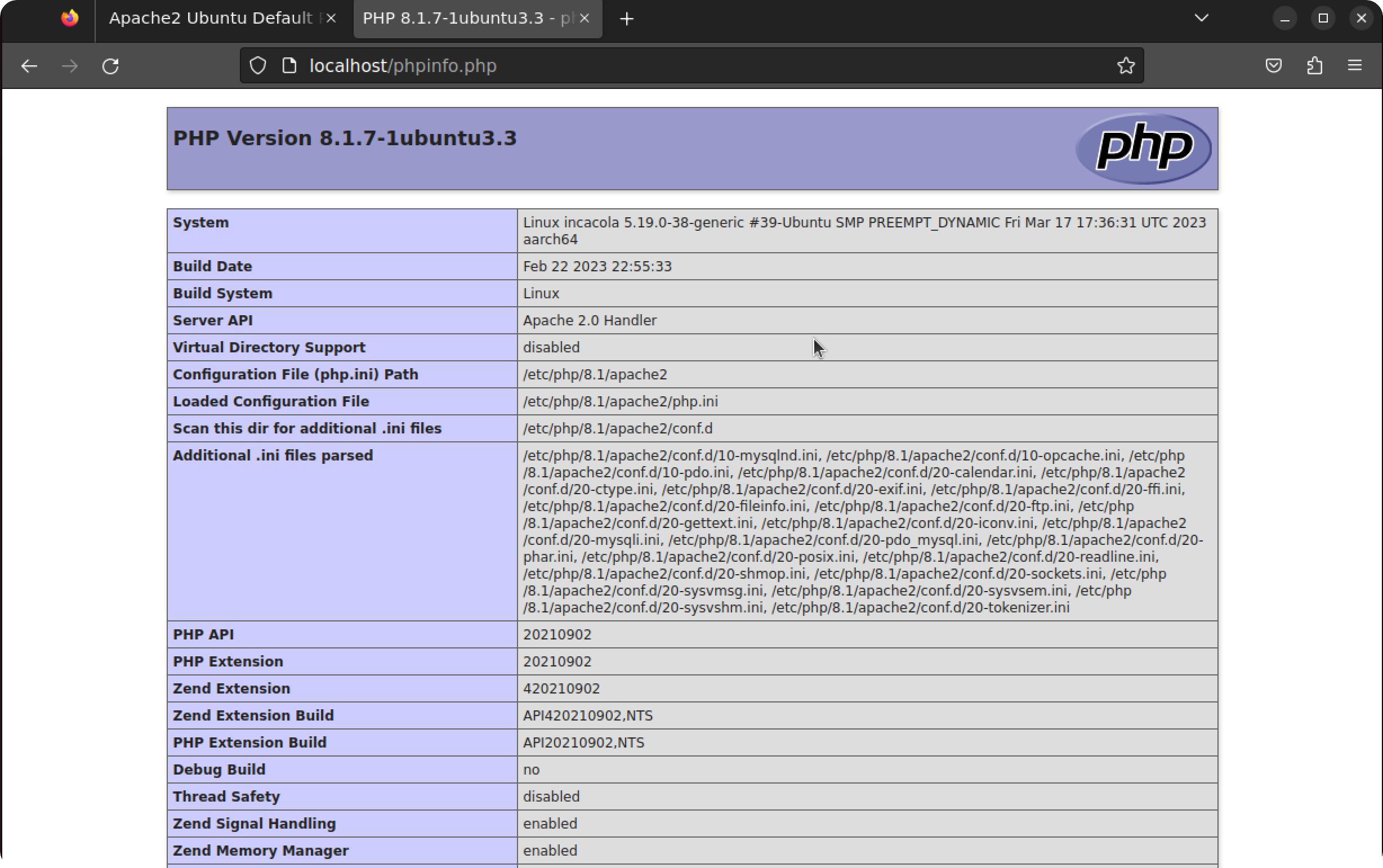Click PHP Extension Build label
The width and height of the screenshot is (1383, 868).
249,742
